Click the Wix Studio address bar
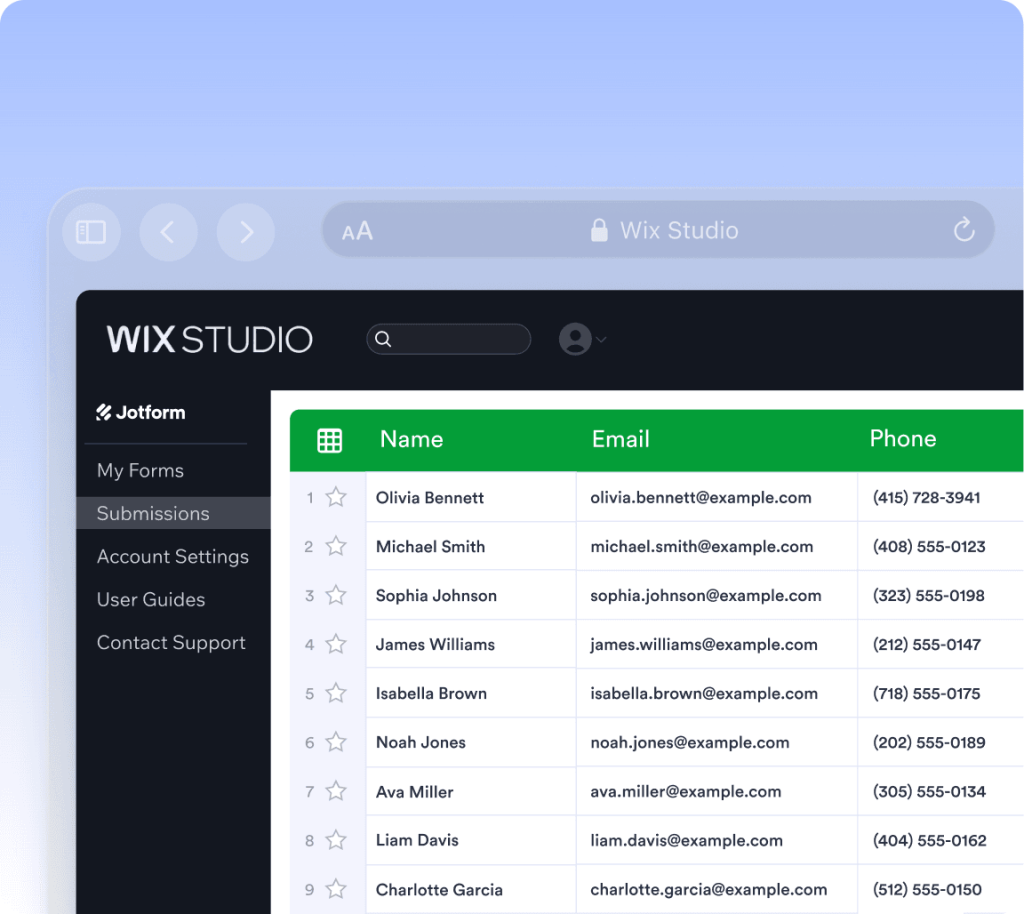The width and height of the screenshot is (1024, 914). 658,230
